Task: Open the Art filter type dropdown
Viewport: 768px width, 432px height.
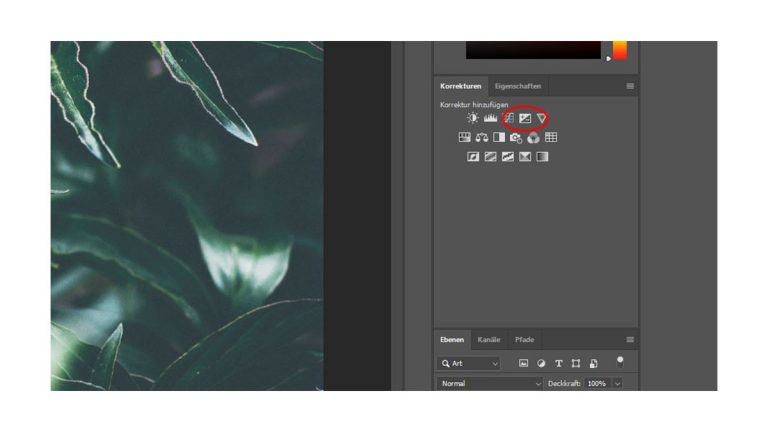Action: click(469, 363)
